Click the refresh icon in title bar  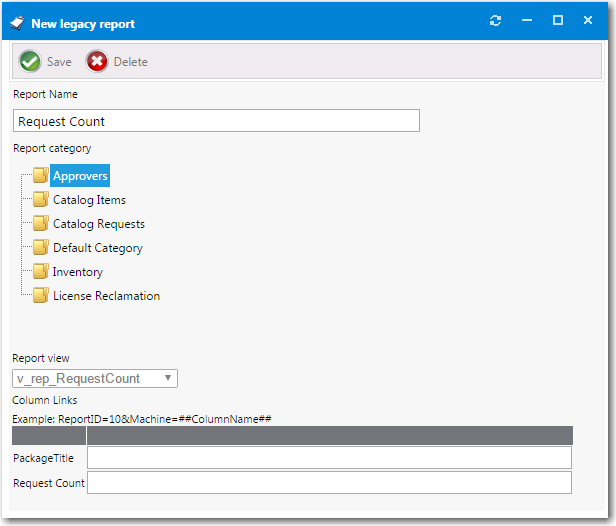[x=495, y=21]
